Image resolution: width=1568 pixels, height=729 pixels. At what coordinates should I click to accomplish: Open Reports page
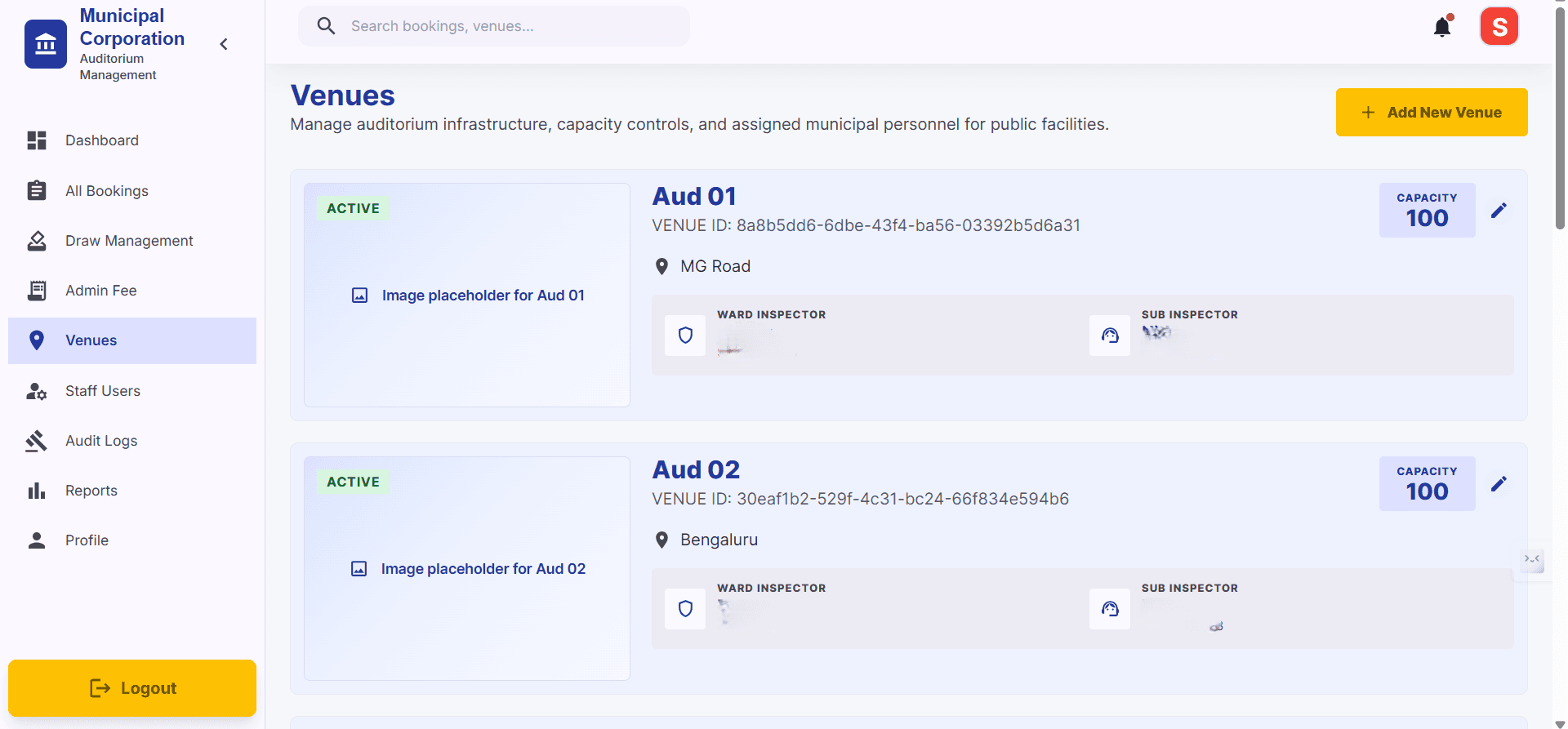[132, 490]
